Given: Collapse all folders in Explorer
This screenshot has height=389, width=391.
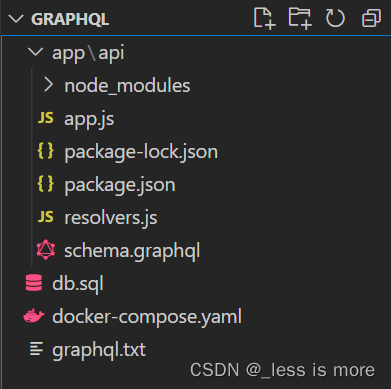Looking at the screenshot, I should coord(371,18).
